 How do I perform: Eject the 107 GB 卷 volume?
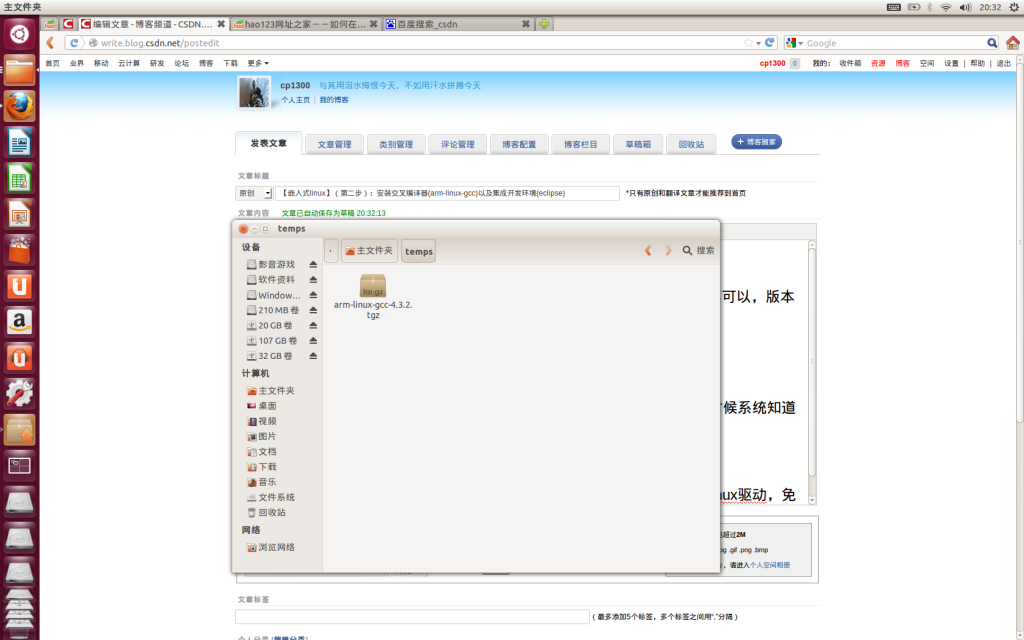point(313,341)
